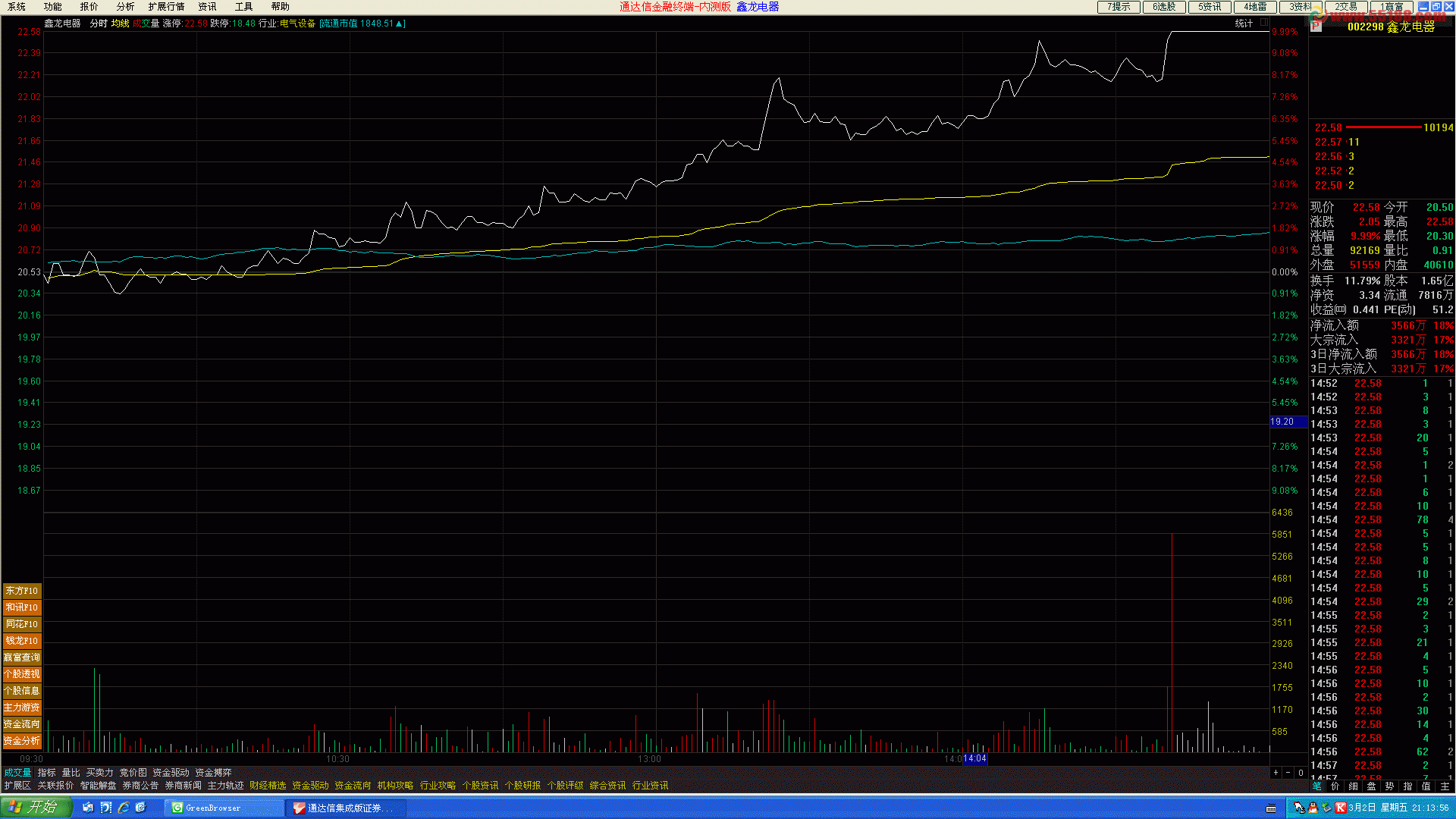1456x819 pixels.
Task: Select the 价 tab in right panel
Action: (x=1335, y=786)
